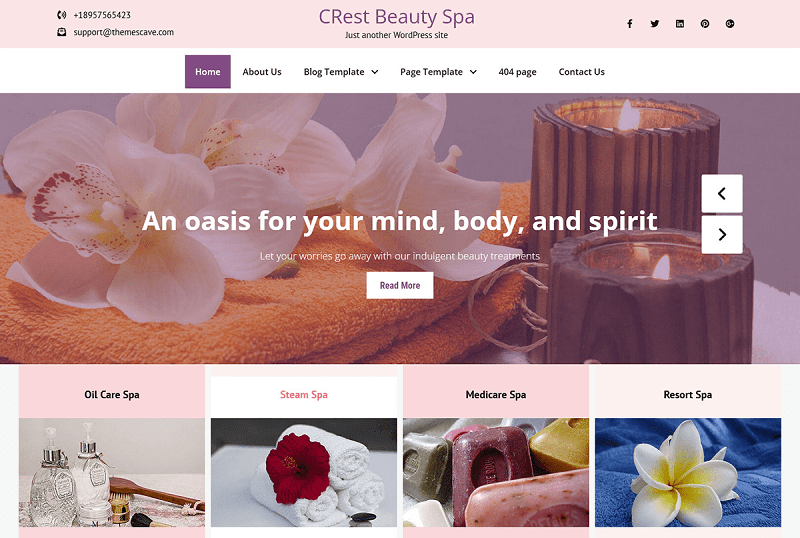Select the Home menu item
This screenshot has width=800, height=538.
[208, 71]
